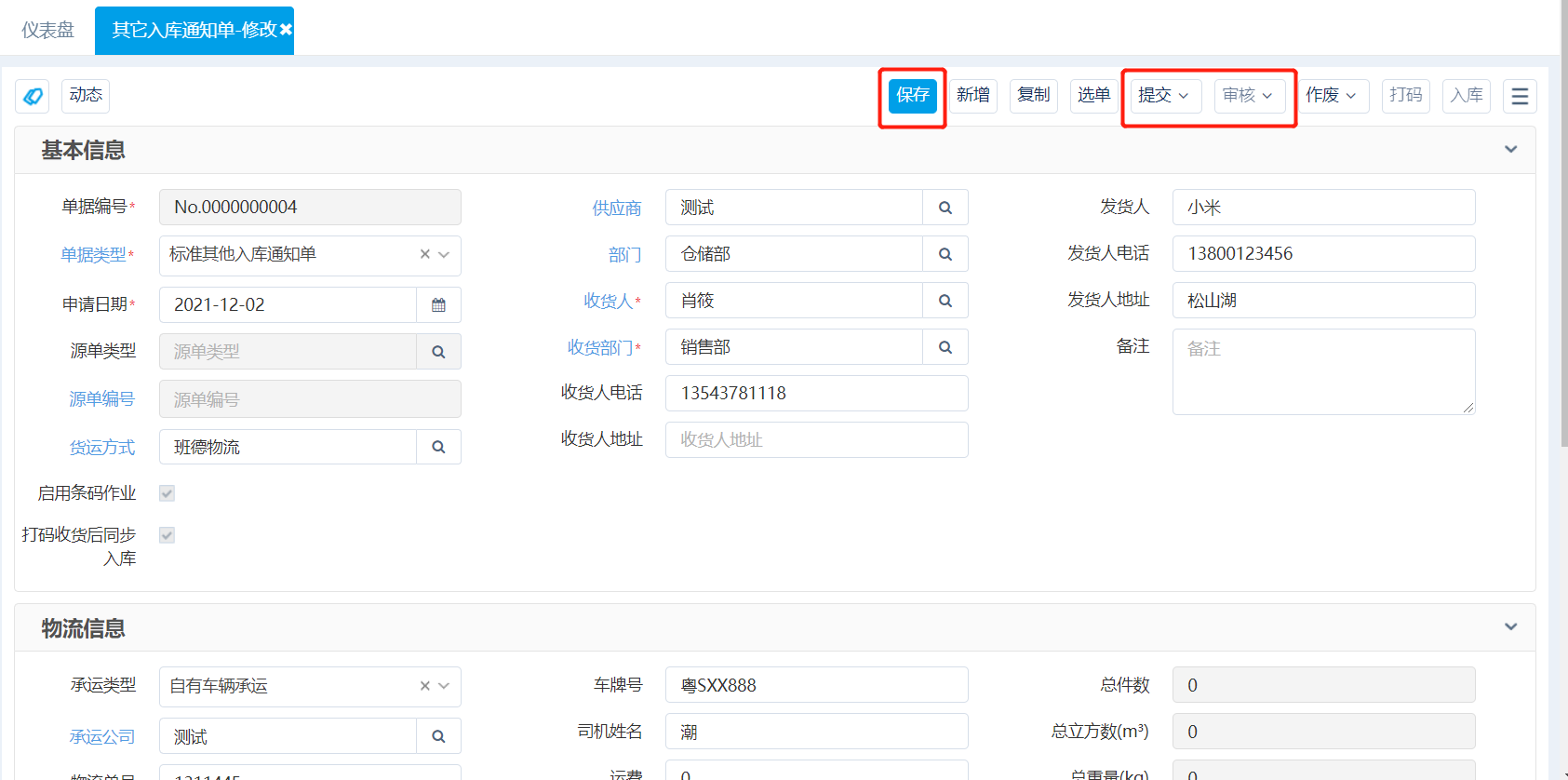Open the 供应商 label link
1568x780 pixels.
(617, 208)
